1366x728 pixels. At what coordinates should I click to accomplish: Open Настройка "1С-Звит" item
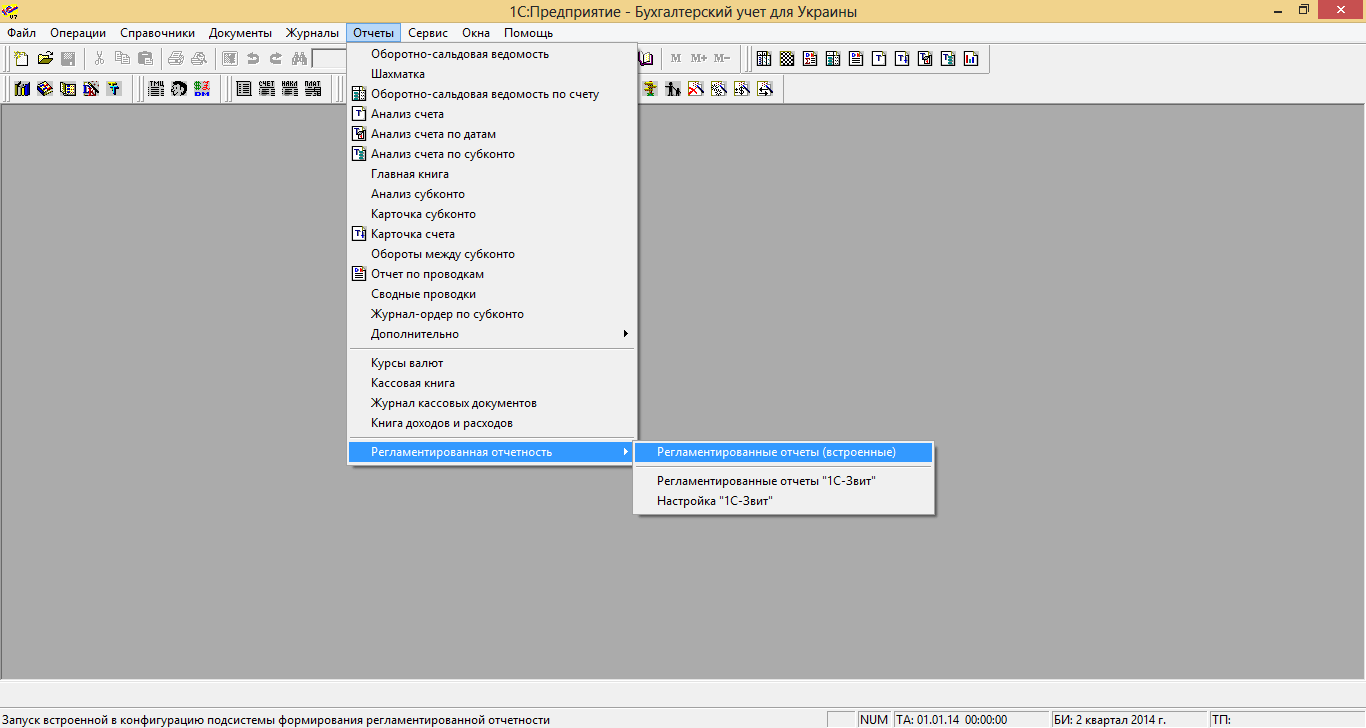point(714,501)
